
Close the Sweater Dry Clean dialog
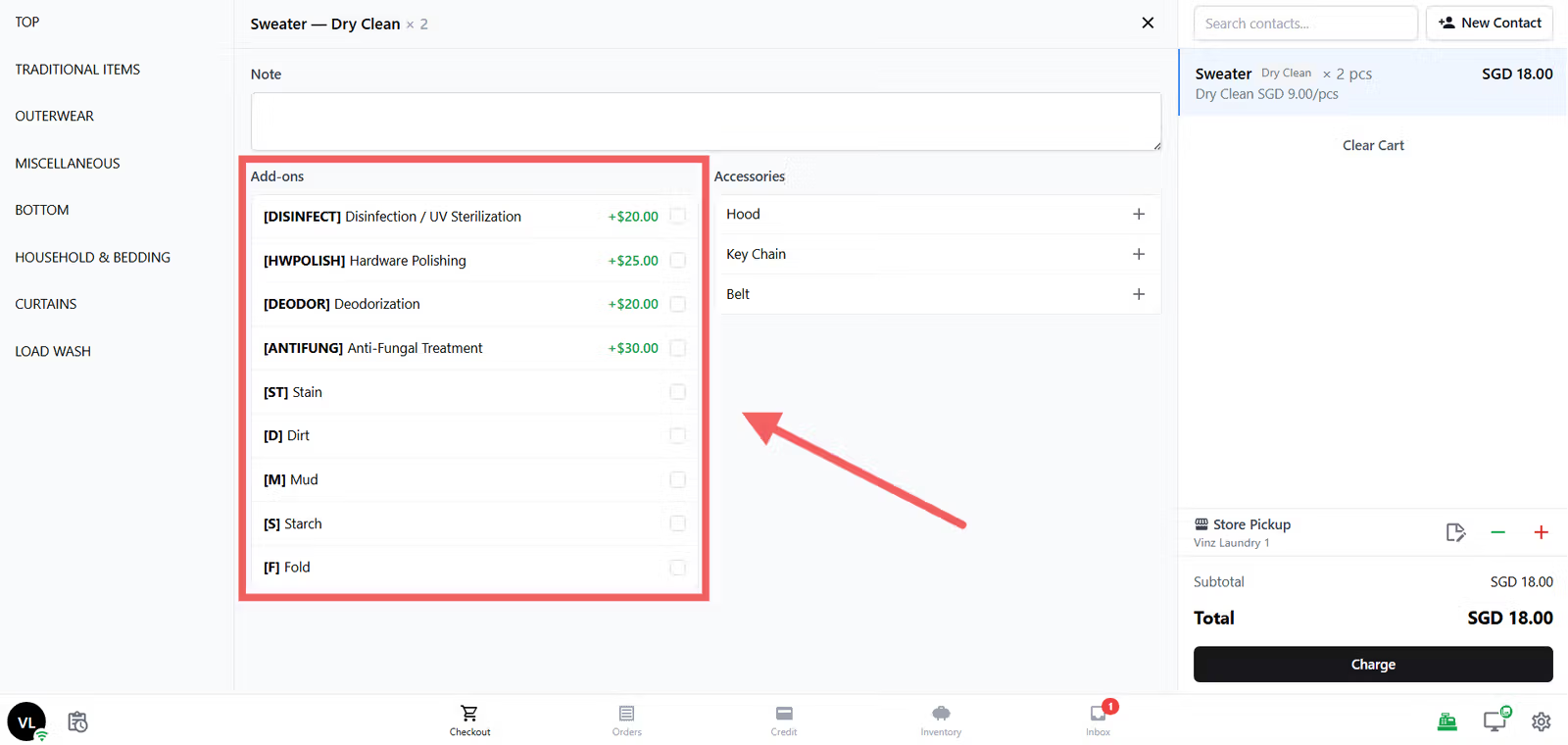(x=1148, y=23)
